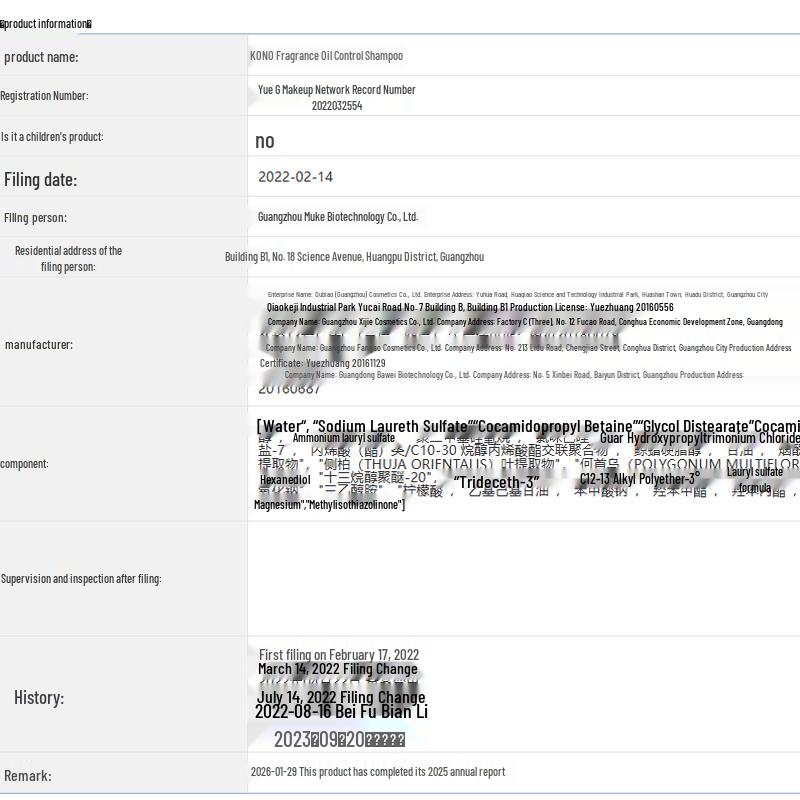Click Production License Yuezhuang 20160556 line
The image size is (800, 800).
pyautogui.click(x=470, y=307)
